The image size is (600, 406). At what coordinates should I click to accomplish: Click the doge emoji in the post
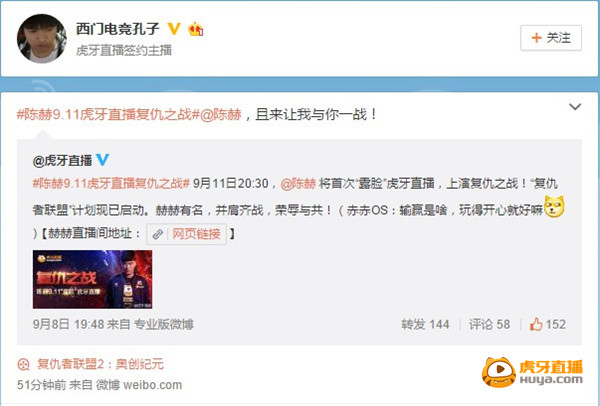554,207
